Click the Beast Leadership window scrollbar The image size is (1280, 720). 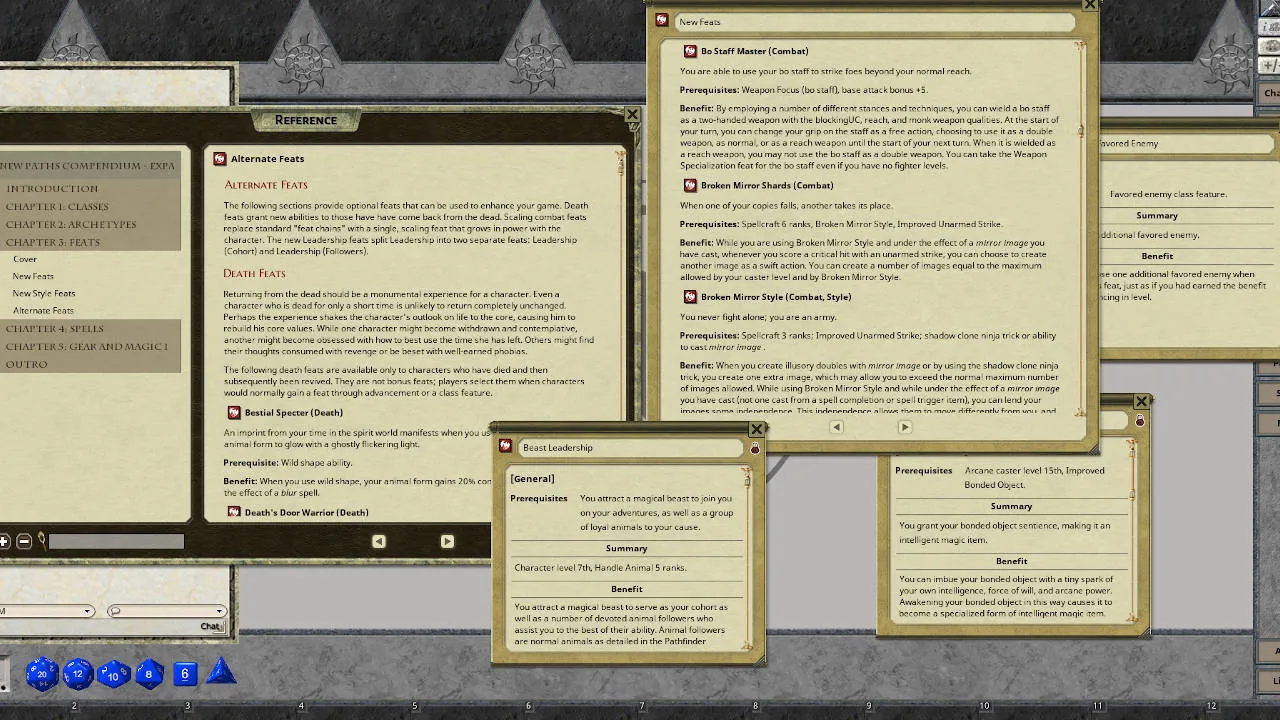pyautogui.click(x=746, y=560)
